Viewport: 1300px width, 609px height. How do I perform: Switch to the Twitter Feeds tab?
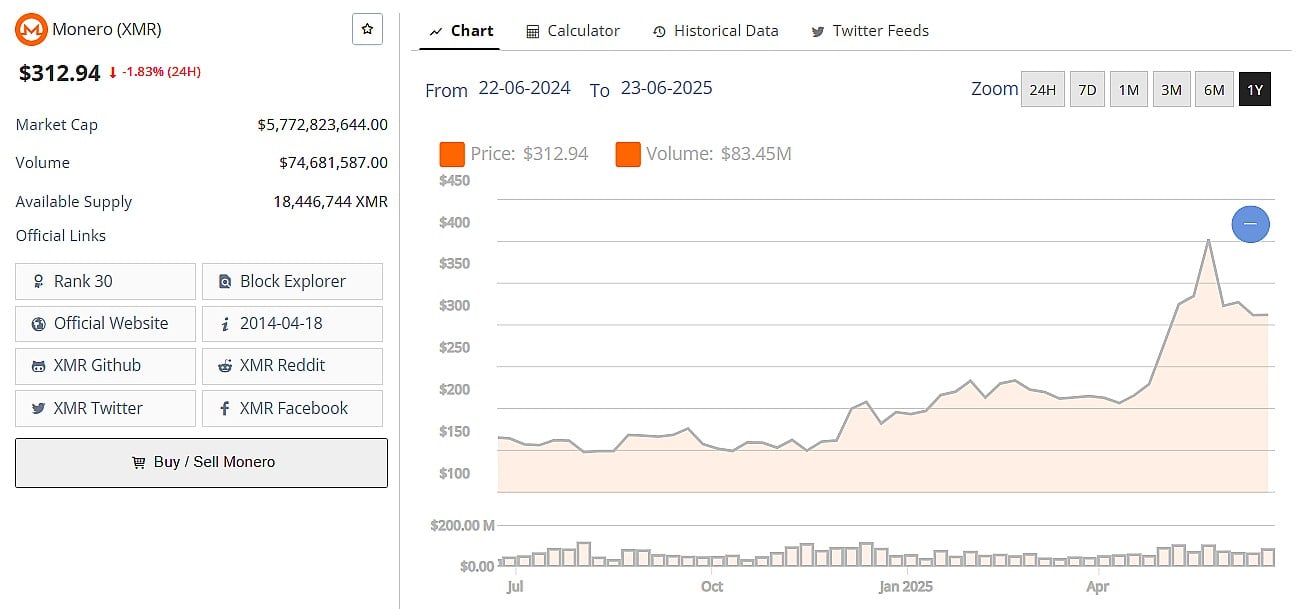pyautogui.click(x=870, y=31)
